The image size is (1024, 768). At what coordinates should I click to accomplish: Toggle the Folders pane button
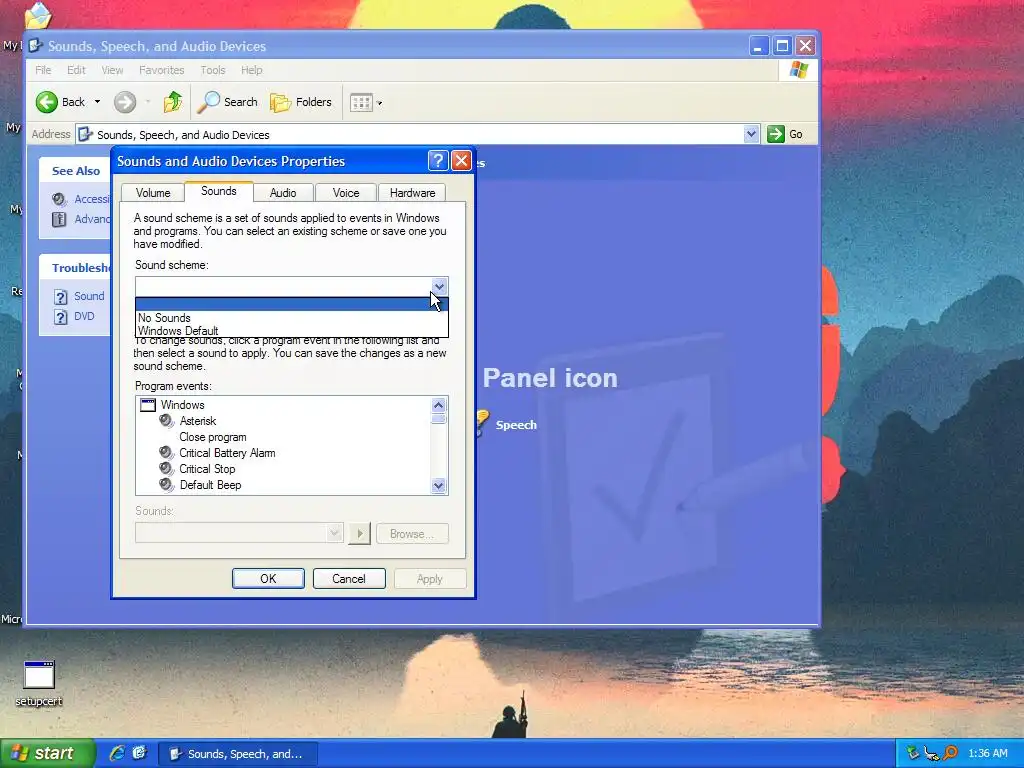(x=301, y=102)
